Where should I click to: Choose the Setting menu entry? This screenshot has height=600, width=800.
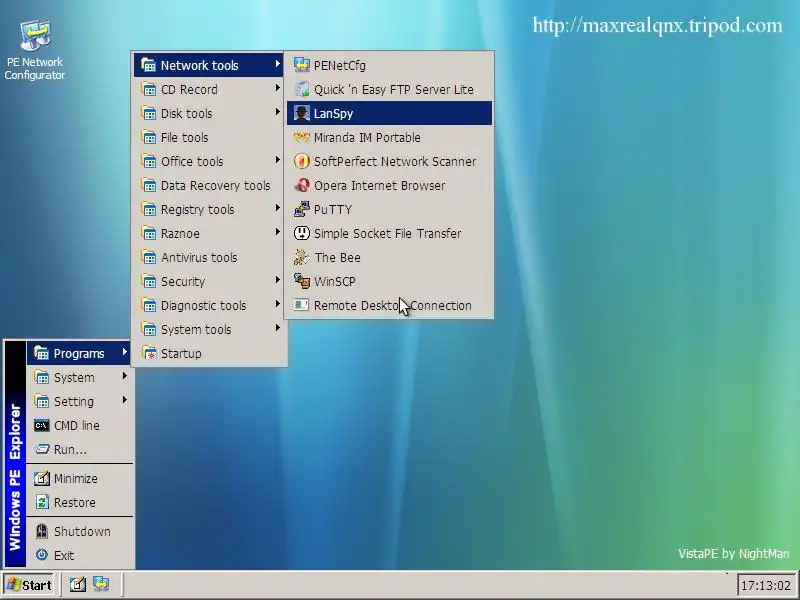(79, 402)
